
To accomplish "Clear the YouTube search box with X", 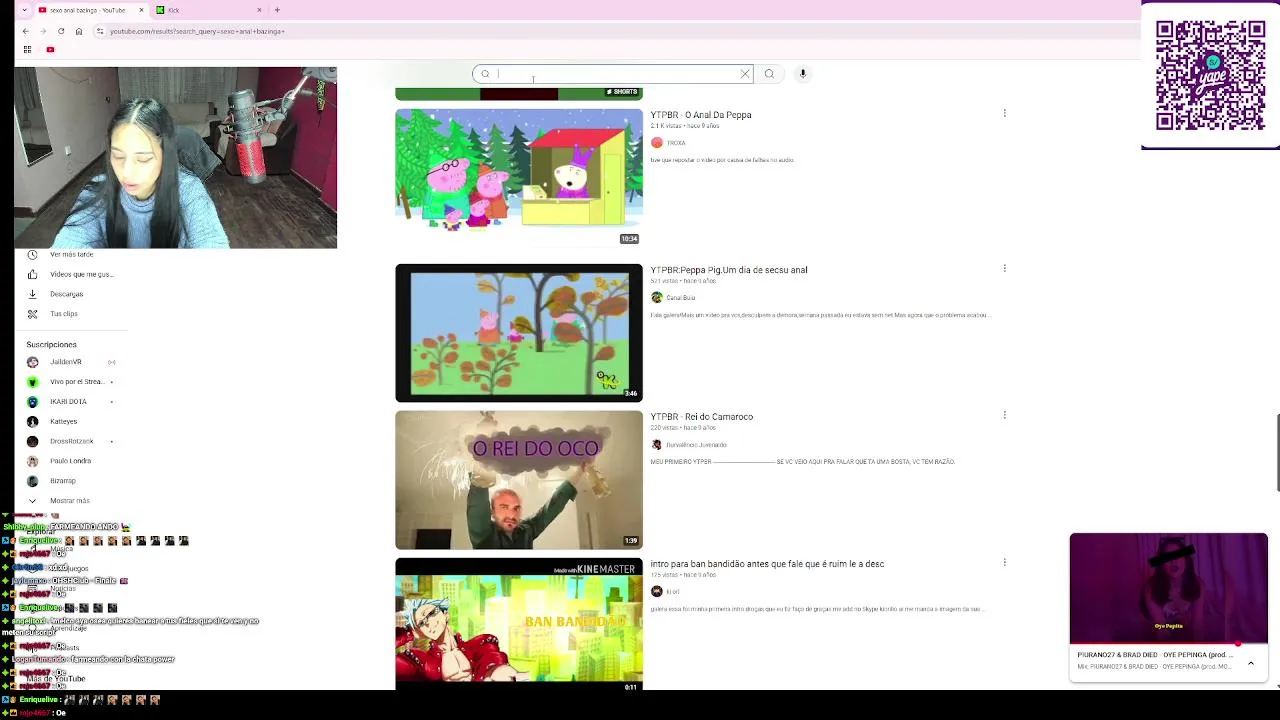I will coord(745,74).
